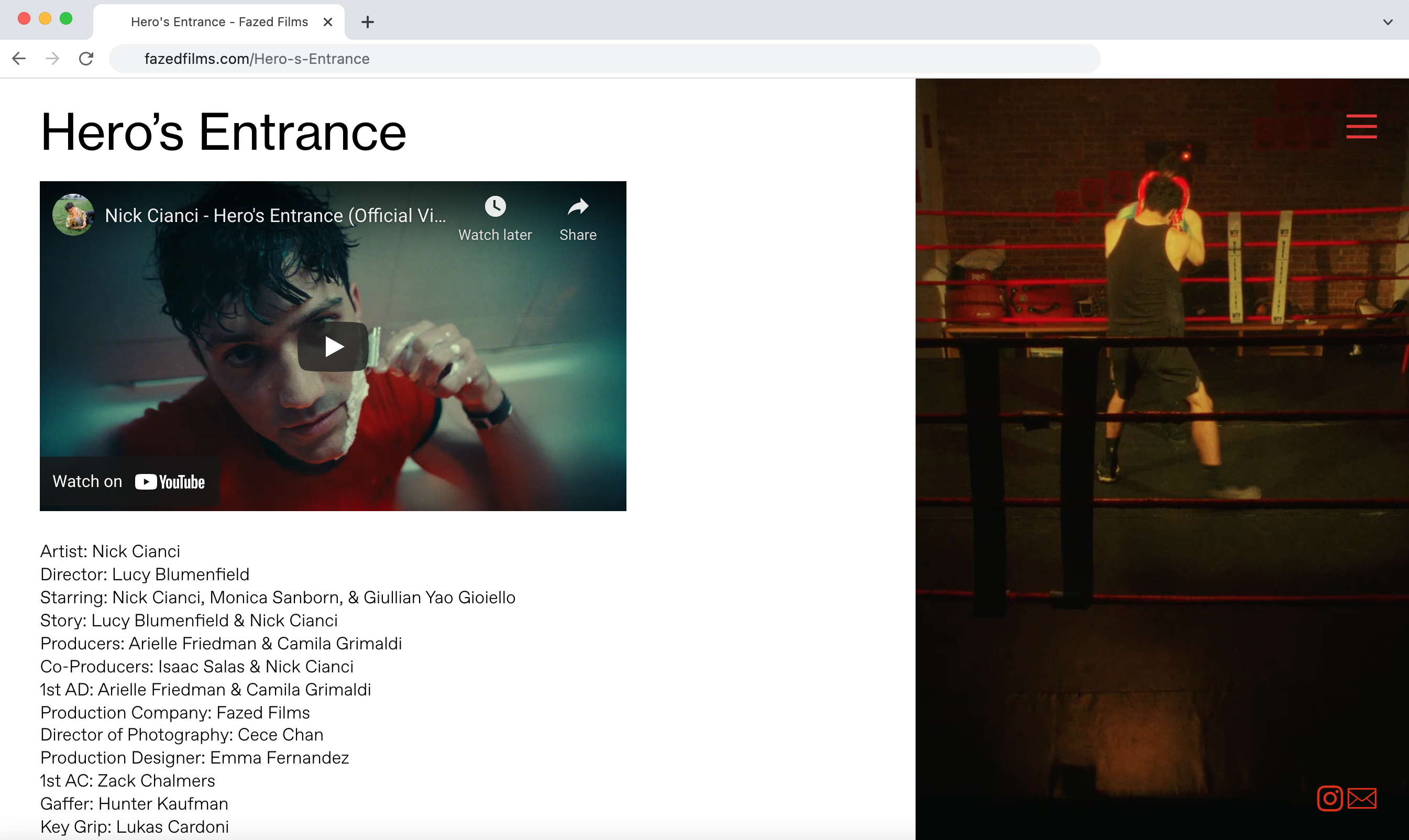Viewport: 1409px width, 840px height.
Task: Select the Hero's Entrance - Fazed Films tab
Action: click(x=219, y=22)
